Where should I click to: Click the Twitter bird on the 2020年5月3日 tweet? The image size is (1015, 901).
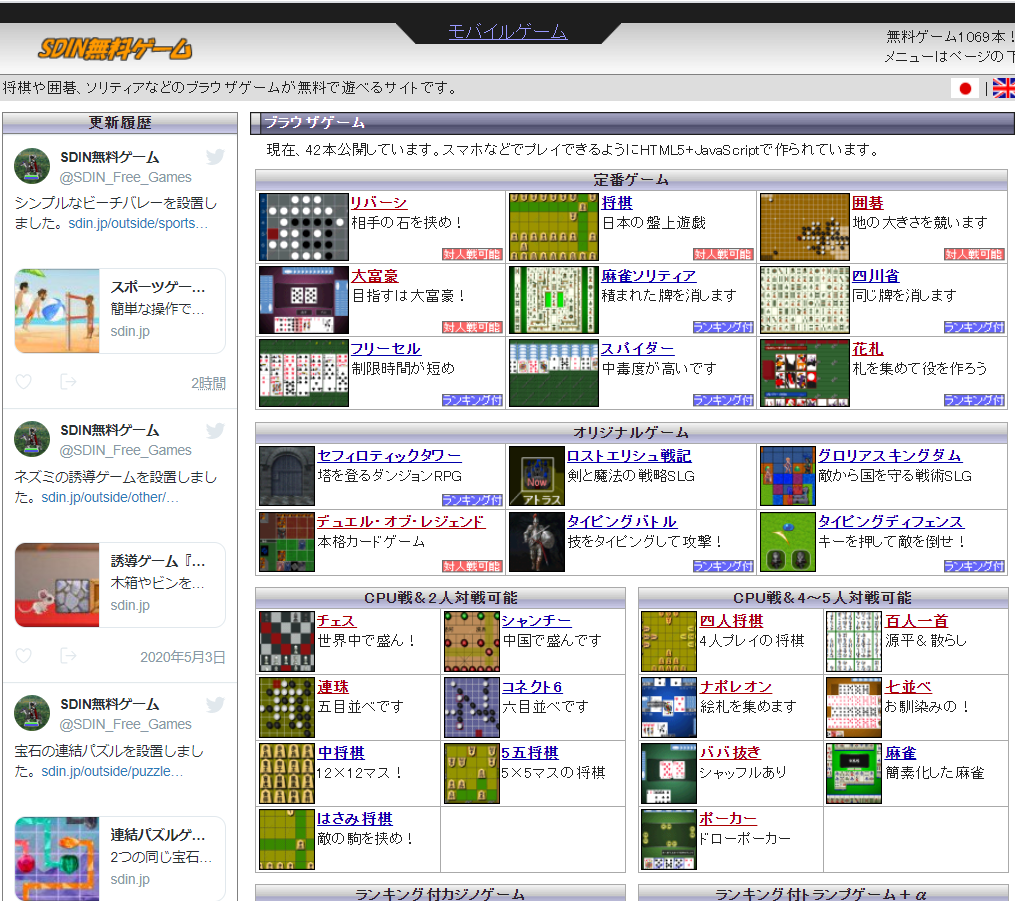pos(216,430)
